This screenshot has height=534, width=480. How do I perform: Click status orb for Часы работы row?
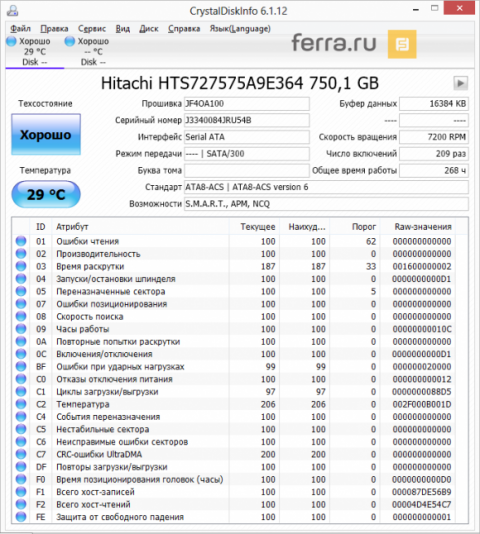[x=21, y=329]
